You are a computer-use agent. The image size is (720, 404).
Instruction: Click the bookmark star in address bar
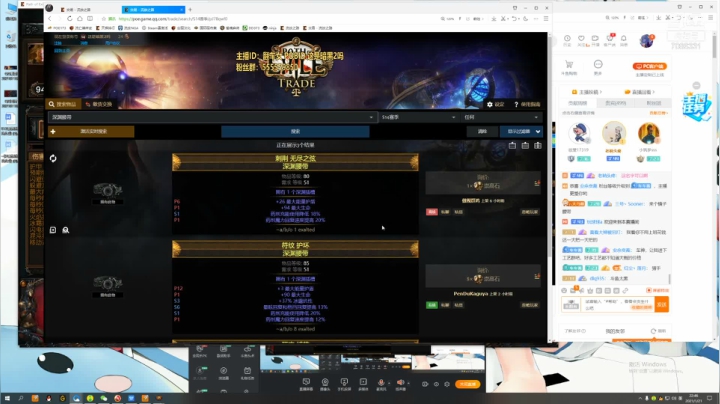104,19
